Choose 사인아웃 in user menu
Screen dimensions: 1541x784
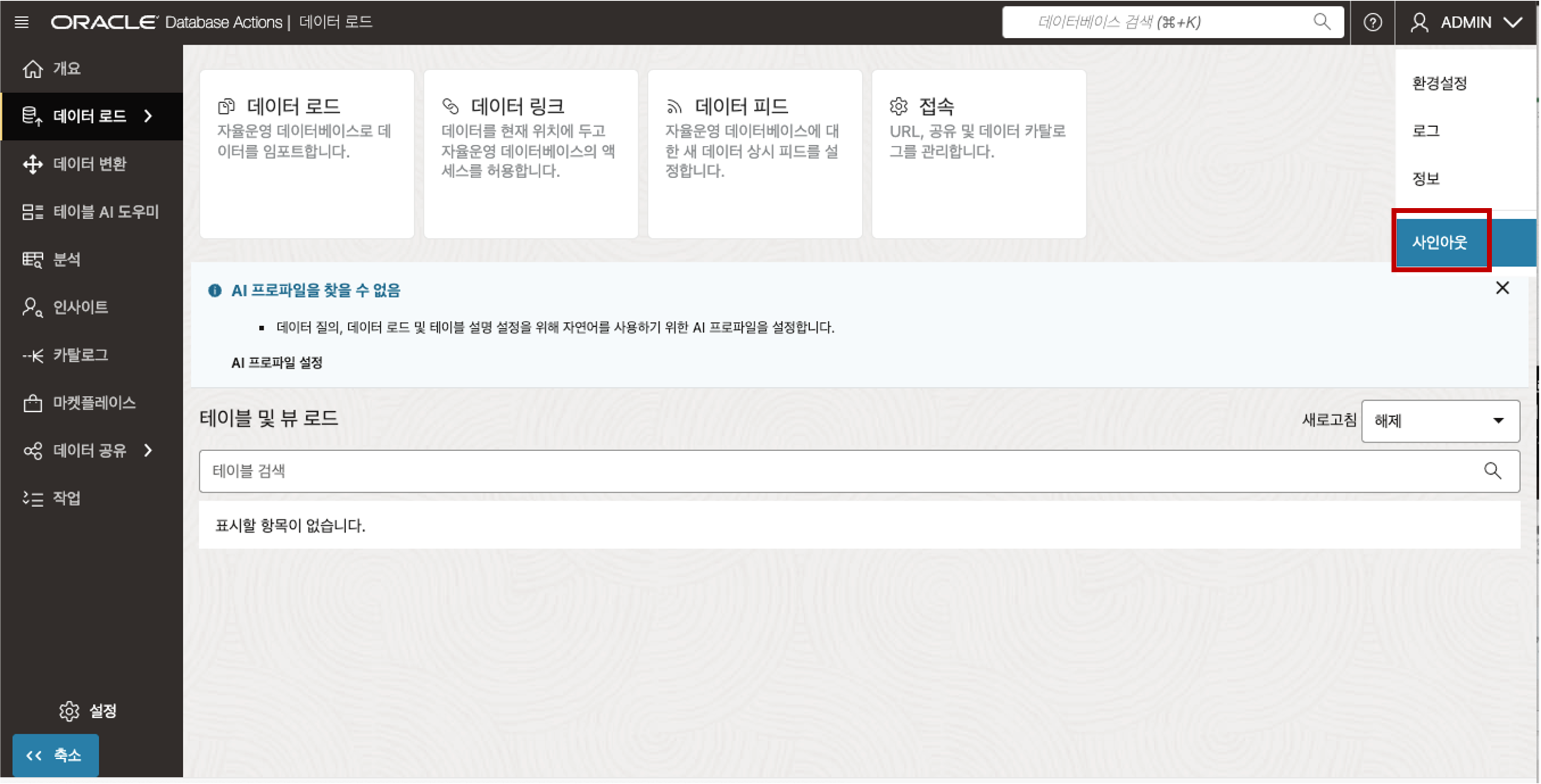(1440, 242)
